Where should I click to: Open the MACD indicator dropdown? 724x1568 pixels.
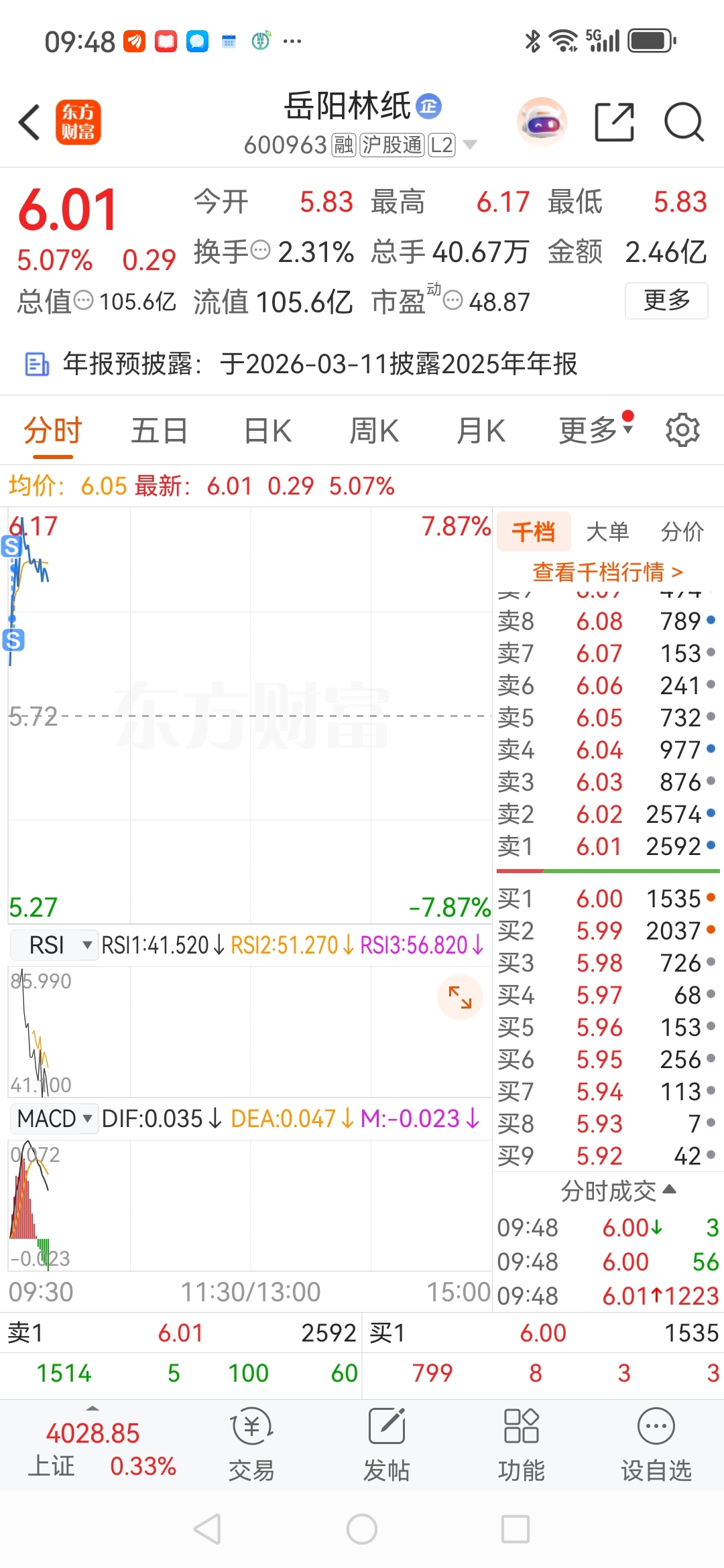55,1118
